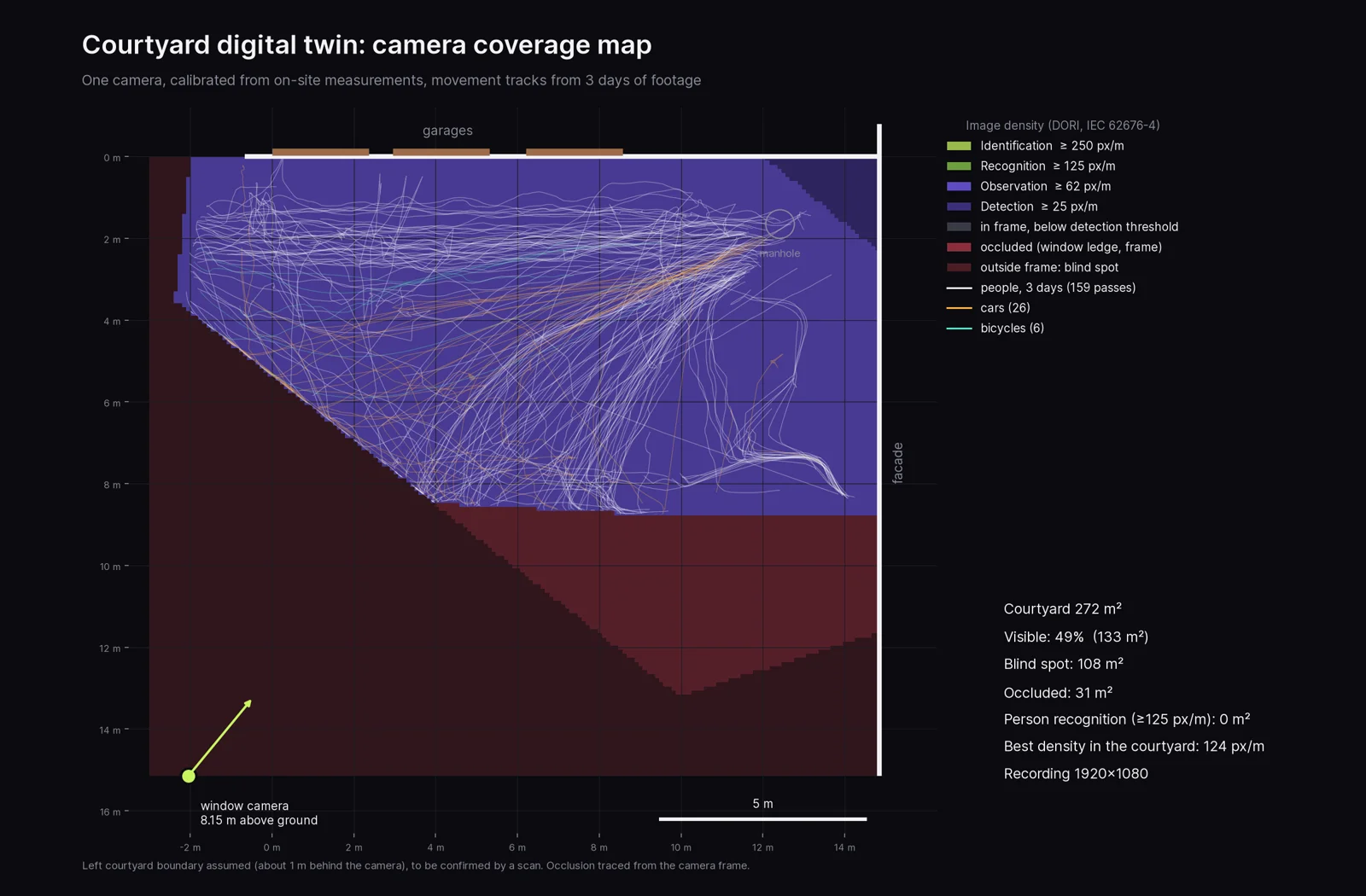1366x896 pixels.
Task: Click the footnote about left courtyard boundary
Action: pos(416,865)
